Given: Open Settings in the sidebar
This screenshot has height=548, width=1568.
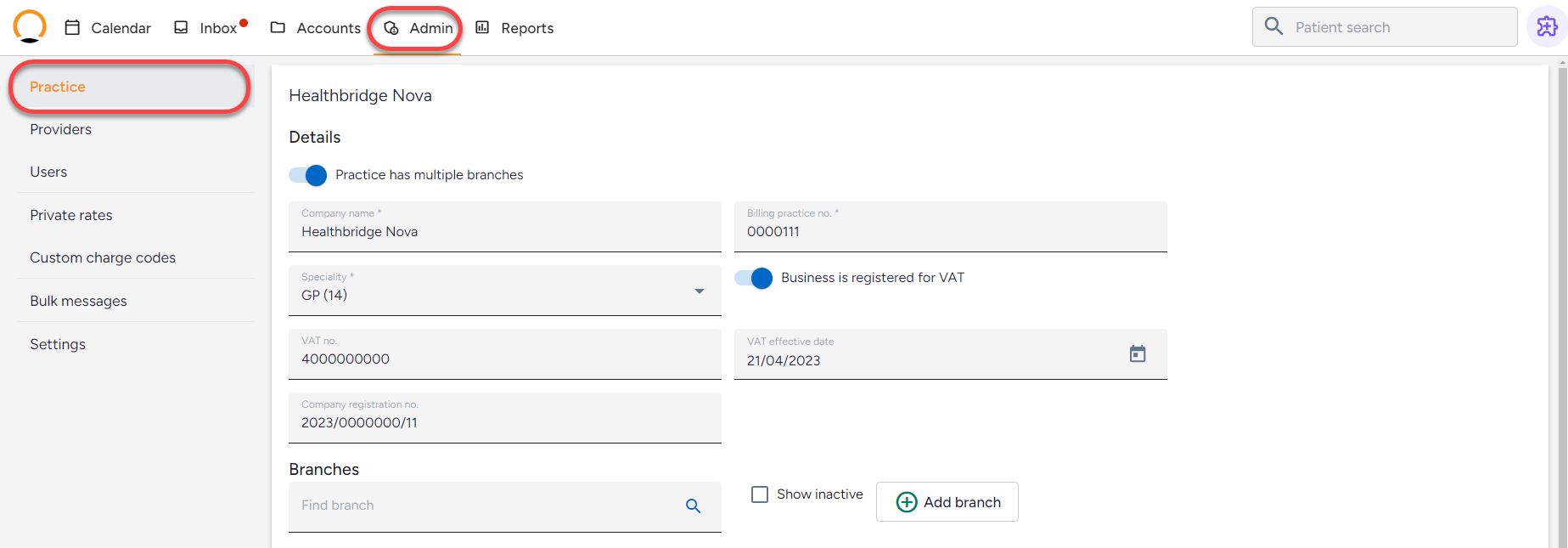Looking at the screenshot, I should coord(136,344).
